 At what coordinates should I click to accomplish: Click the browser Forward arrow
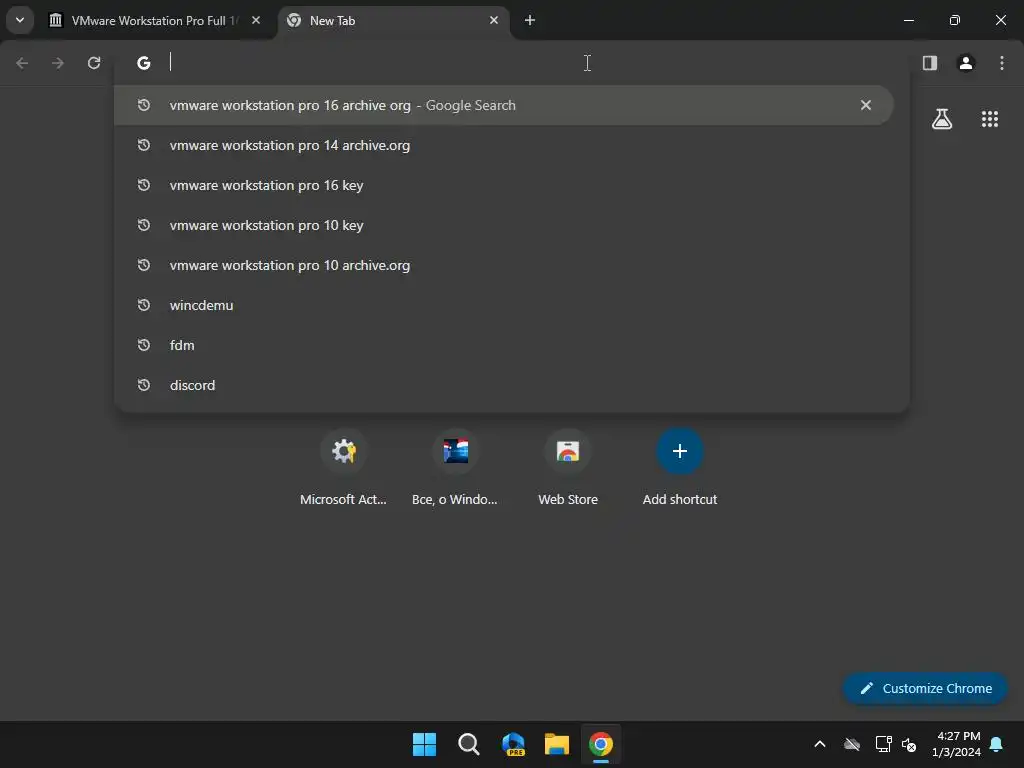pyautogui.click(x=58, y=63)
